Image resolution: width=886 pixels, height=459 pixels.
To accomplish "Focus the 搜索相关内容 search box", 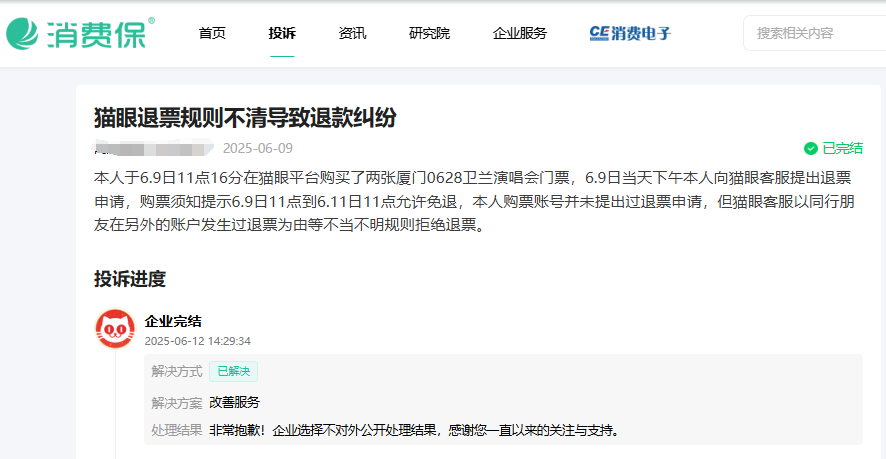I will 815,33.
